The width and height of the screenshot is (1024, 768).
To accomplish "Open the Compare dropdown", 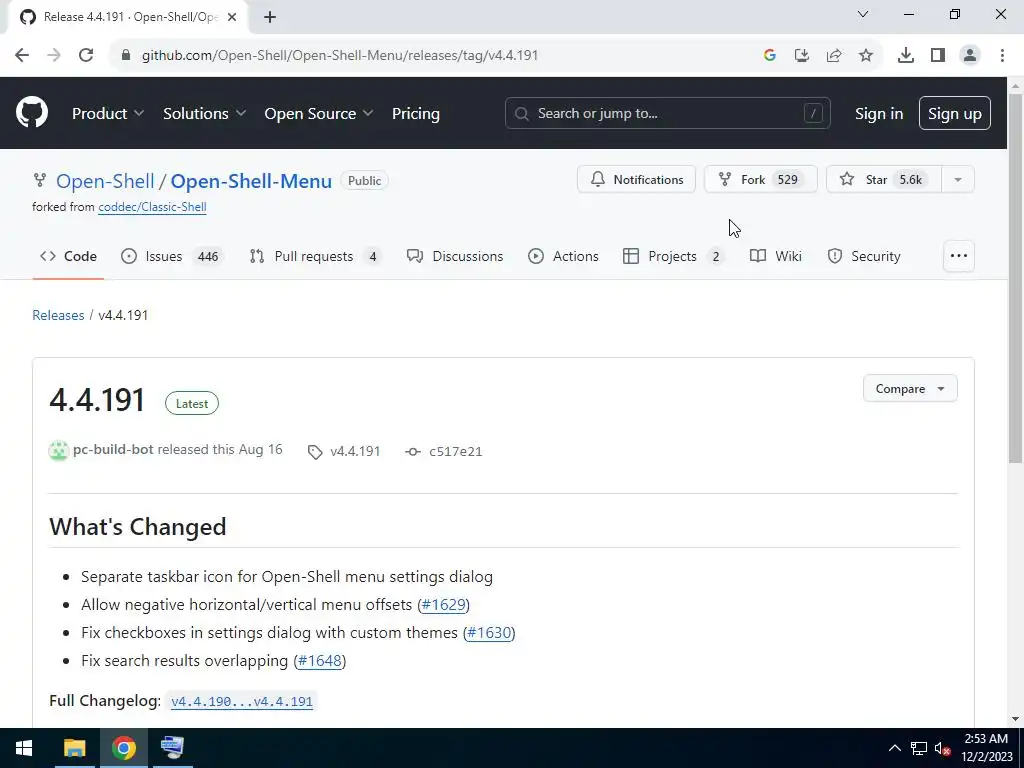I will pyautogui.click(x=910, y=389).
